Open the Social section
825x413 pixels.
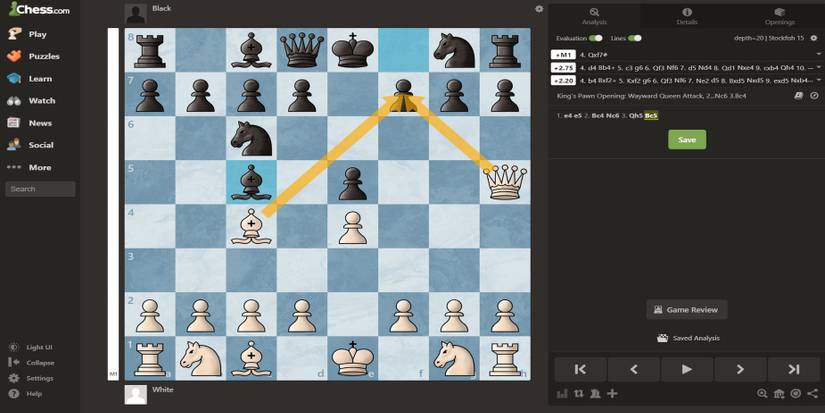[31, 145]
